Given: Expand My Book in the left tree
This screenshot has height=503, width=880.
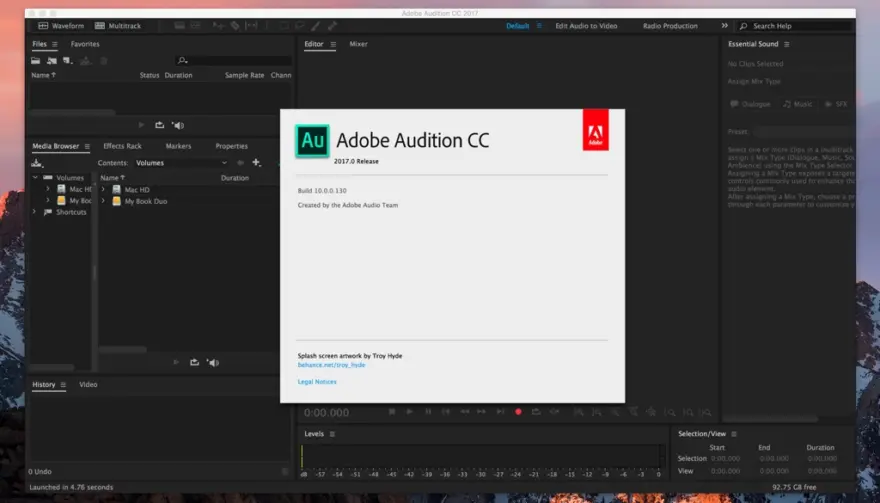Looking at the screenshot, I should point(48,200).
